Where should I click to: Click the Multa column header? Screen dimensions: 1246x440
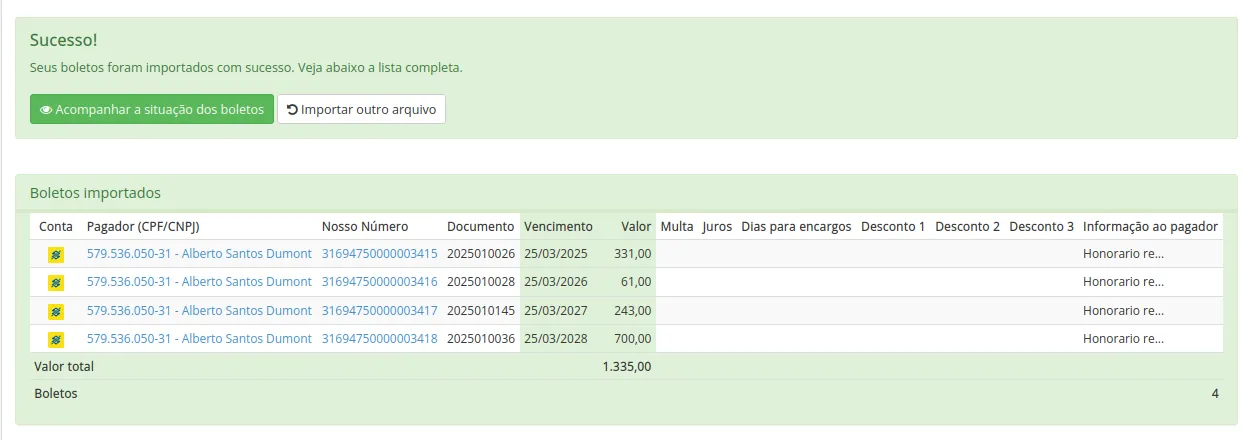(677, 227)
